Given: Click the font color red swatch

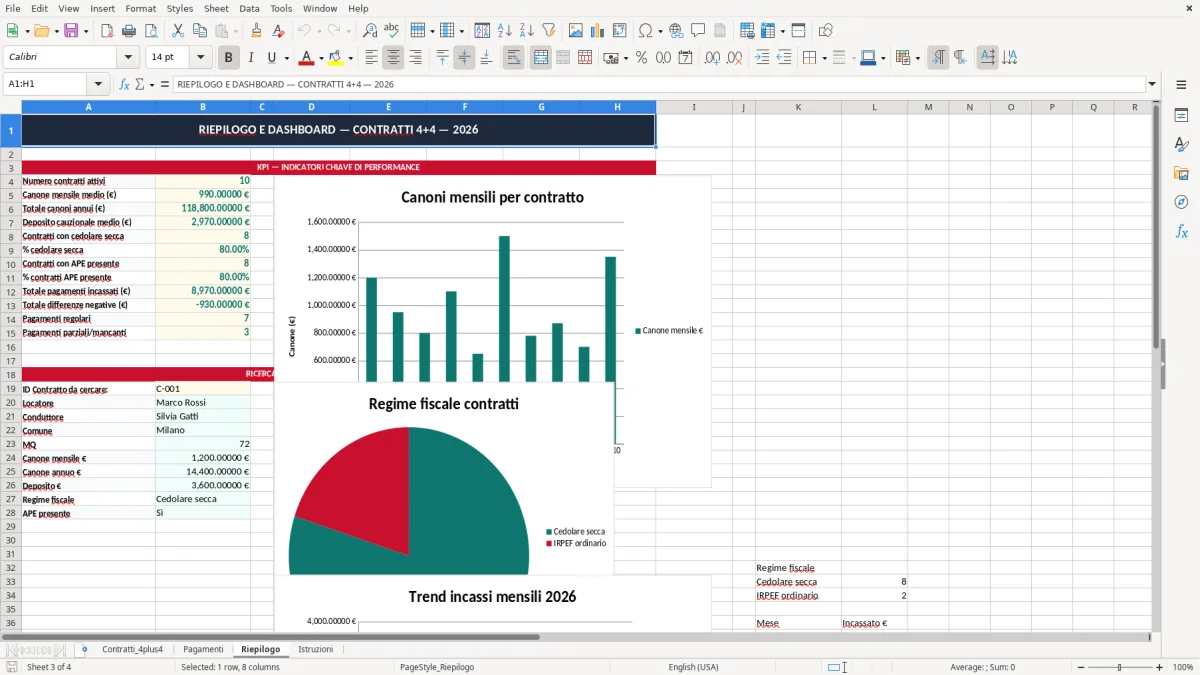Looking at the screenshot, I should (x=307, y=58).
